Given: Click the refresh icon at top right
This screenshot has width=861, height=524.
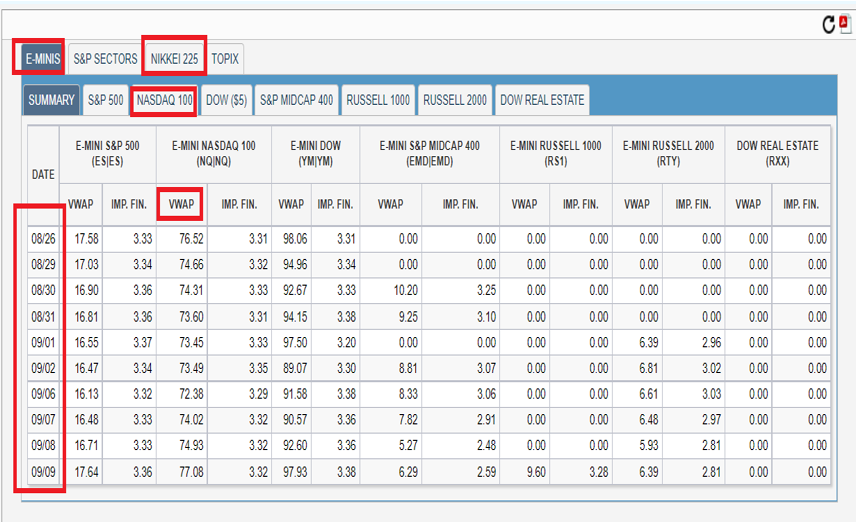Looking at the screenshot, I should point(829,25).
